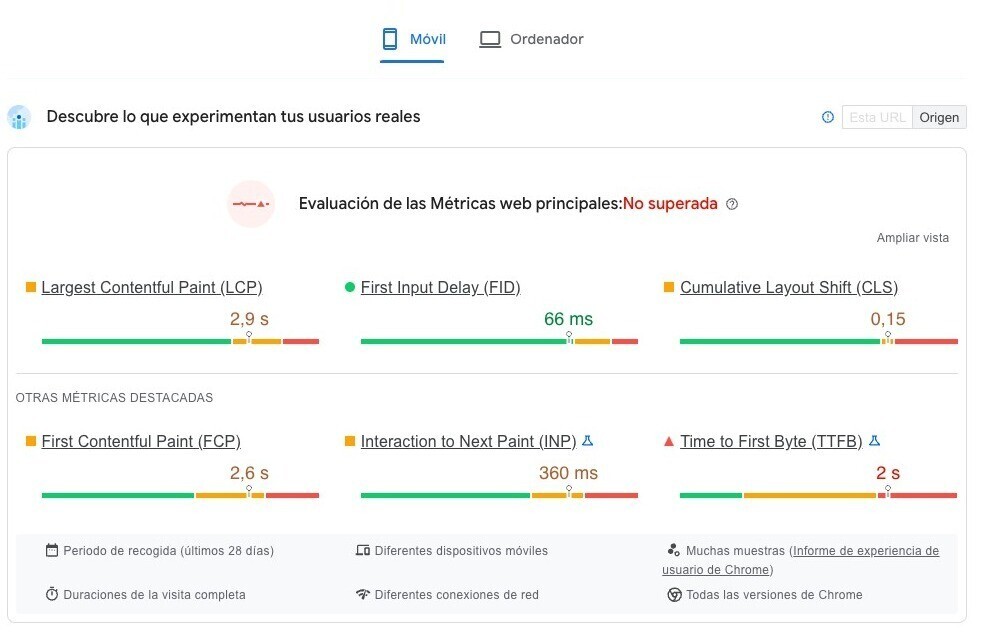Click the laptop icon for Ordenador
The image size is (993, 643).
(x=490, y=39)
